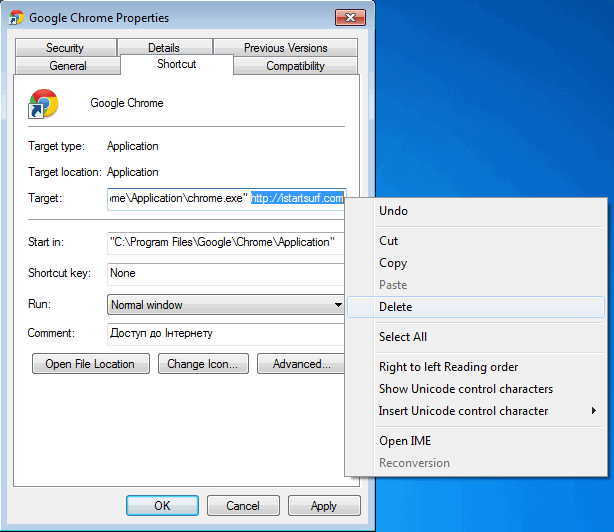Choose Undo from the context menu
Screen dimensions: 614x532
(x=476, y=211)
